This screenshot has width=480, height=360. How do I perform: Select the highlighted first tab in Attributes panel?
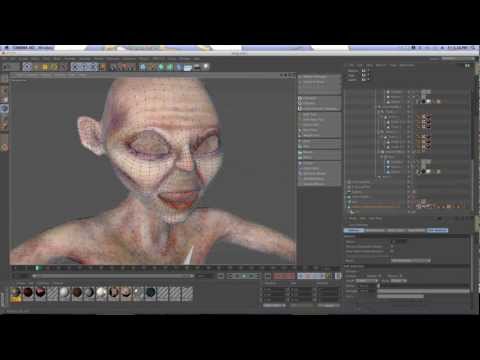click(354, 230)
